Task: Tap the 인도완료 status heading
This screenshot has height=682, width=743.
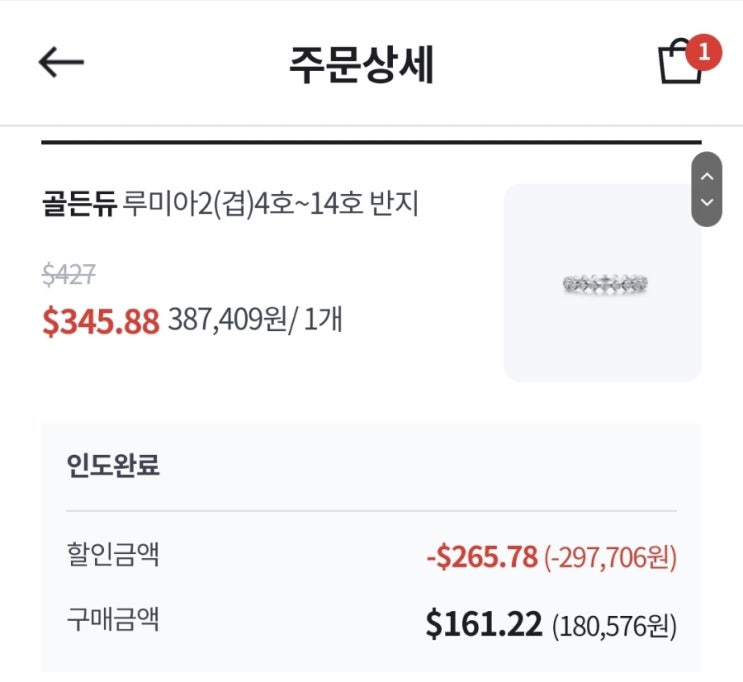Action: tap(113, 466)
